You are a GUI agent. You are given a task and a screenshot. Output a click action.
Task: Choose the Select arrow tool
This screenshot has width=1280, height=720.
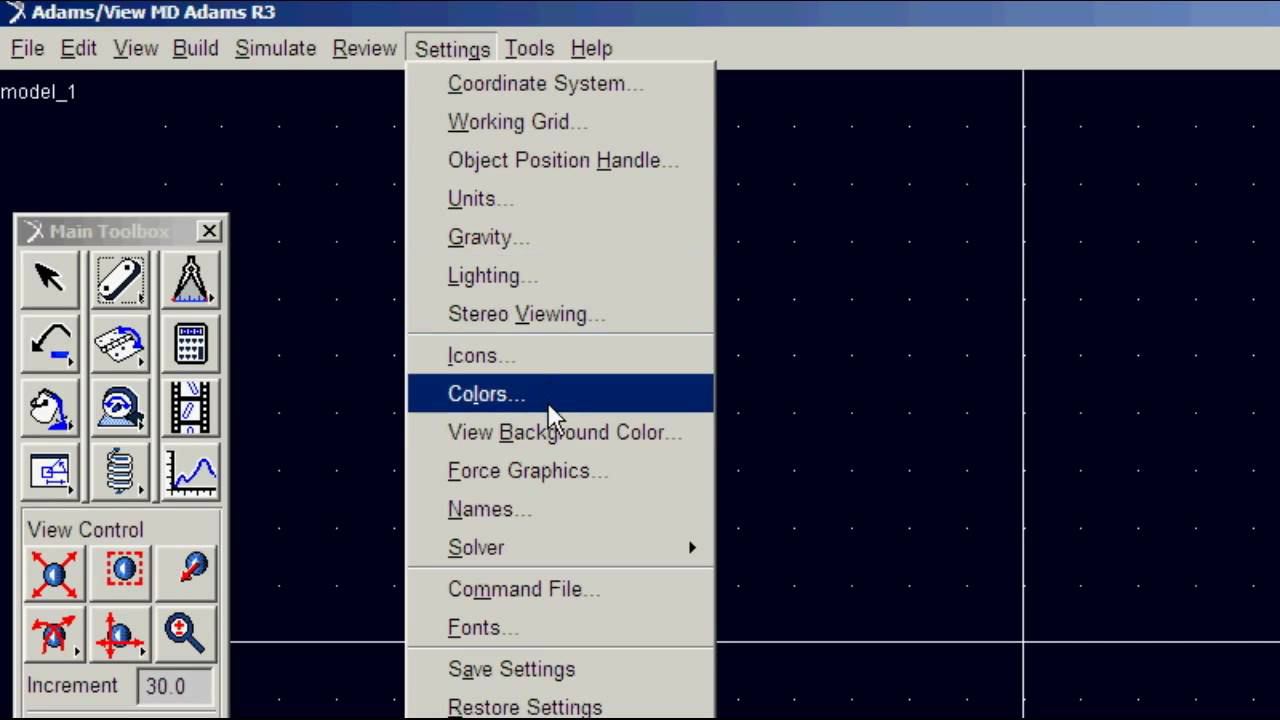tap(49, 279)
